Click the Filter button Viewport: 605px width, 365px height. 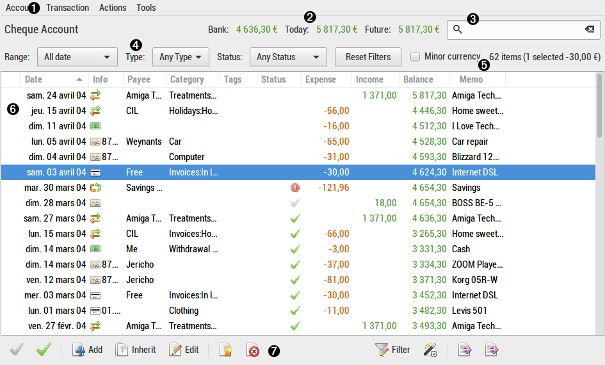(392, 350)
